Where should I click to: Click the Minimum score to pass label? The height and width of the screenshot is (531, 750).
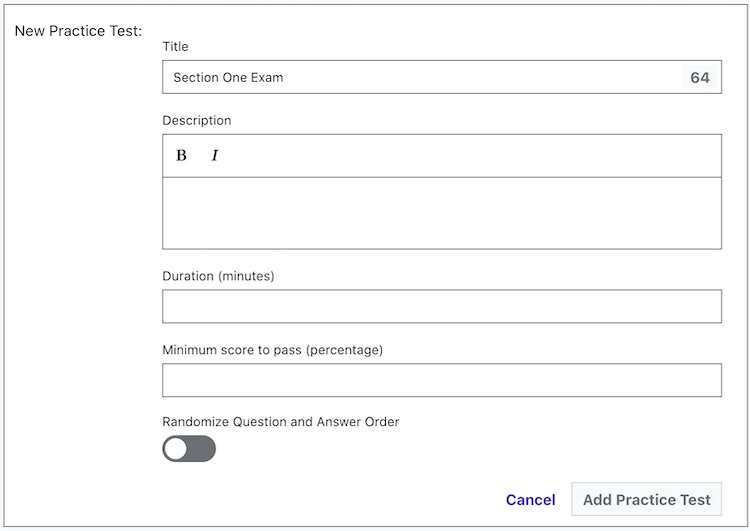coord(272,349)
